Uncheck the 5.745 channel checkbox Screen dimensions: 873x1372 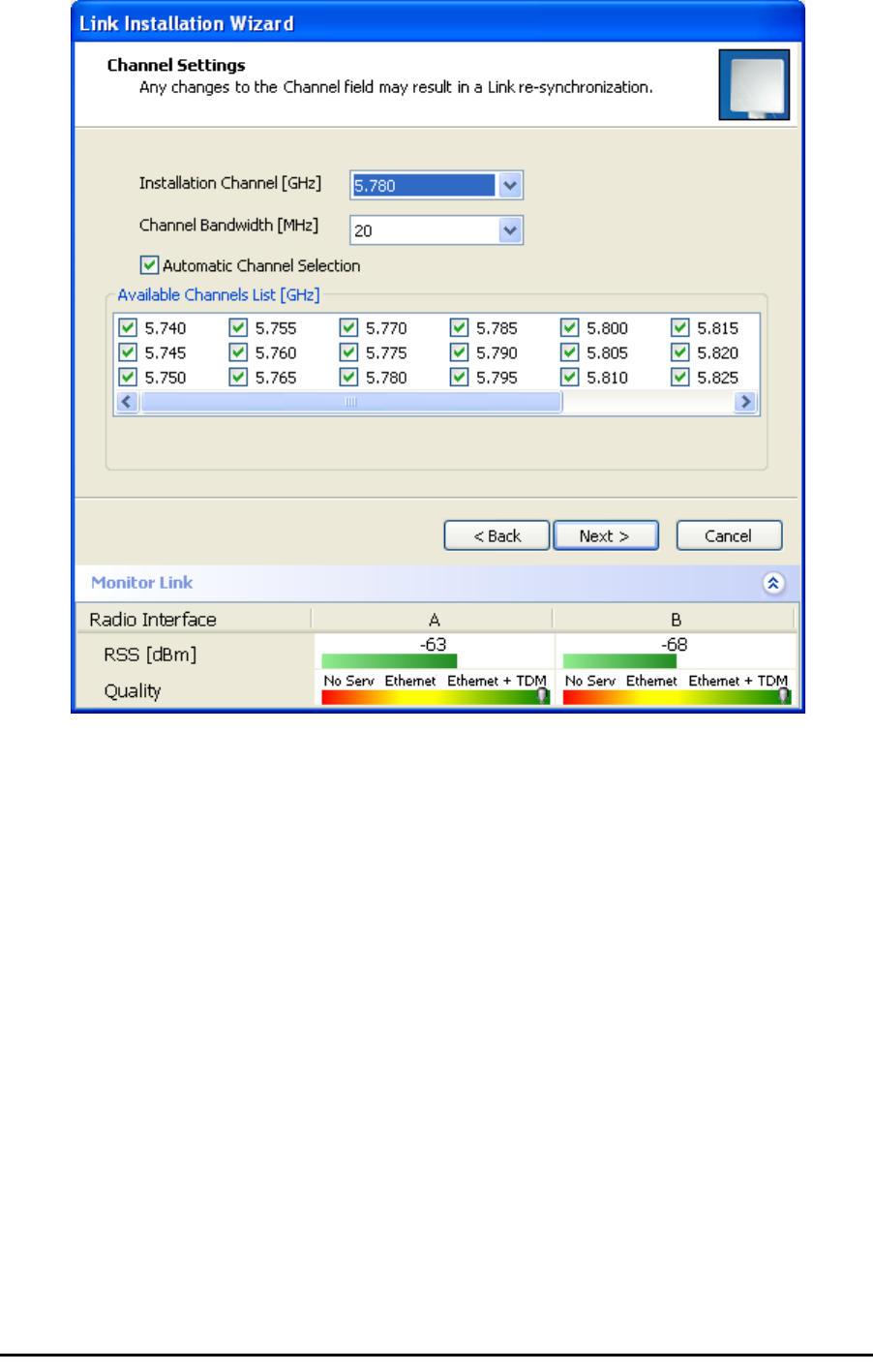128,352
